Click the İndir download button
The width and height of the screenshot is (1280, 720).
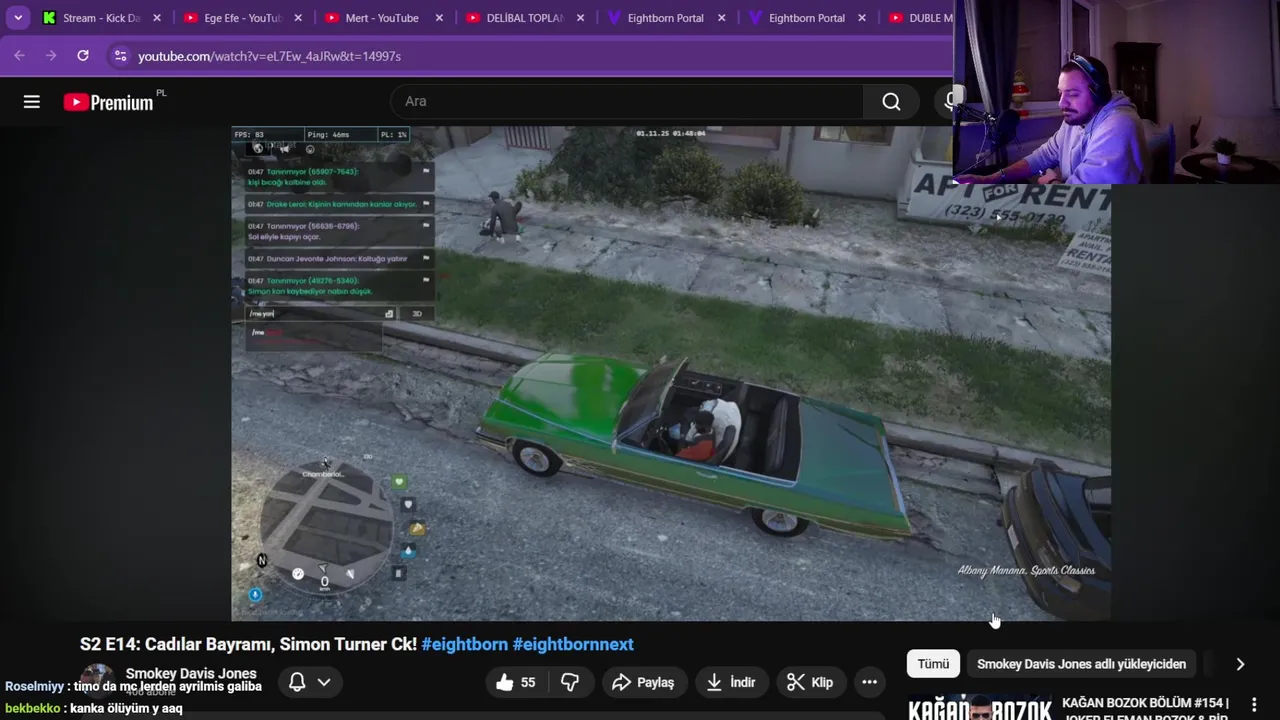pyautogui.click(x=731, y=682)
